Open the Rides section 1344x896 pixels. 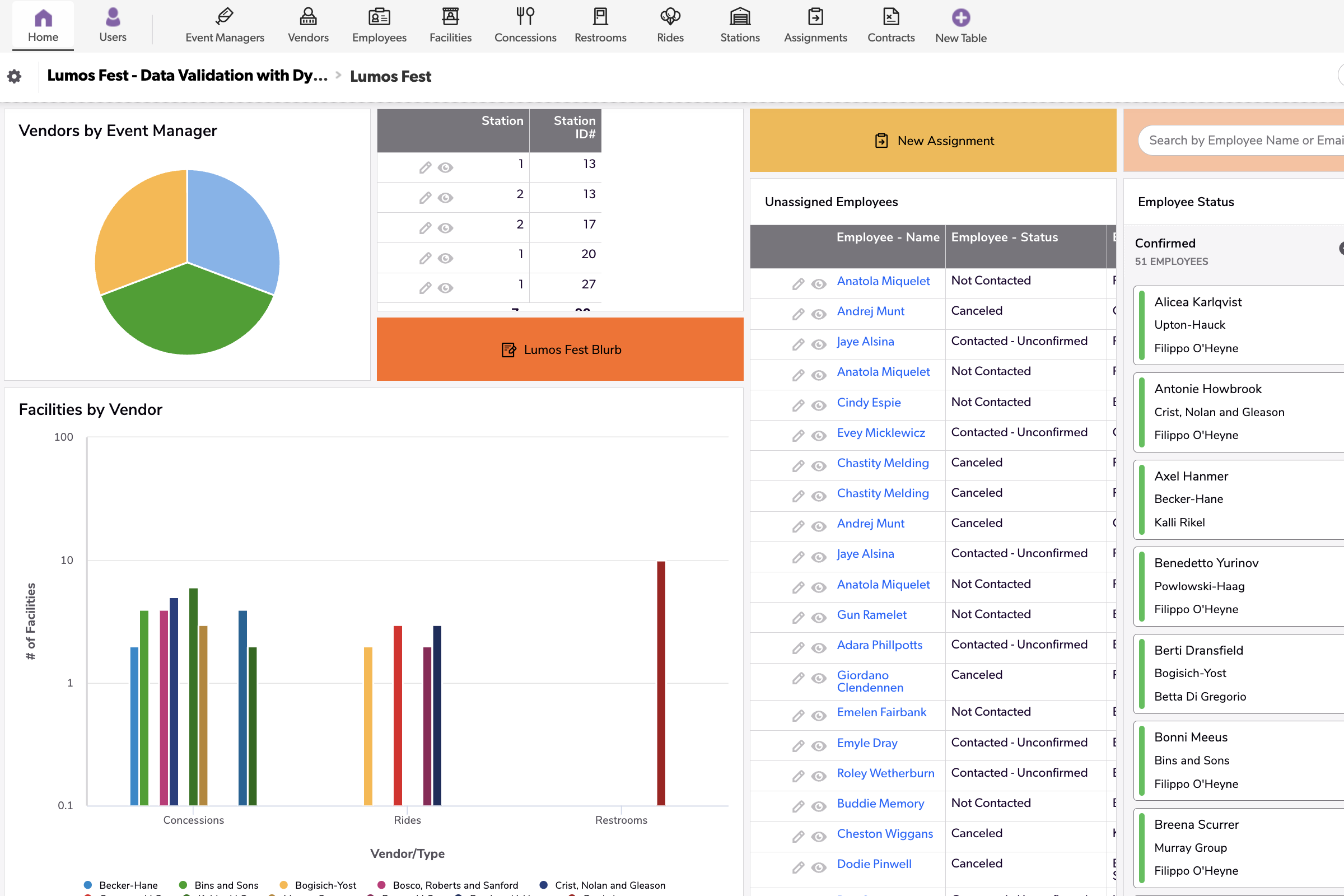pyautogui.click(x=670, y=24)
